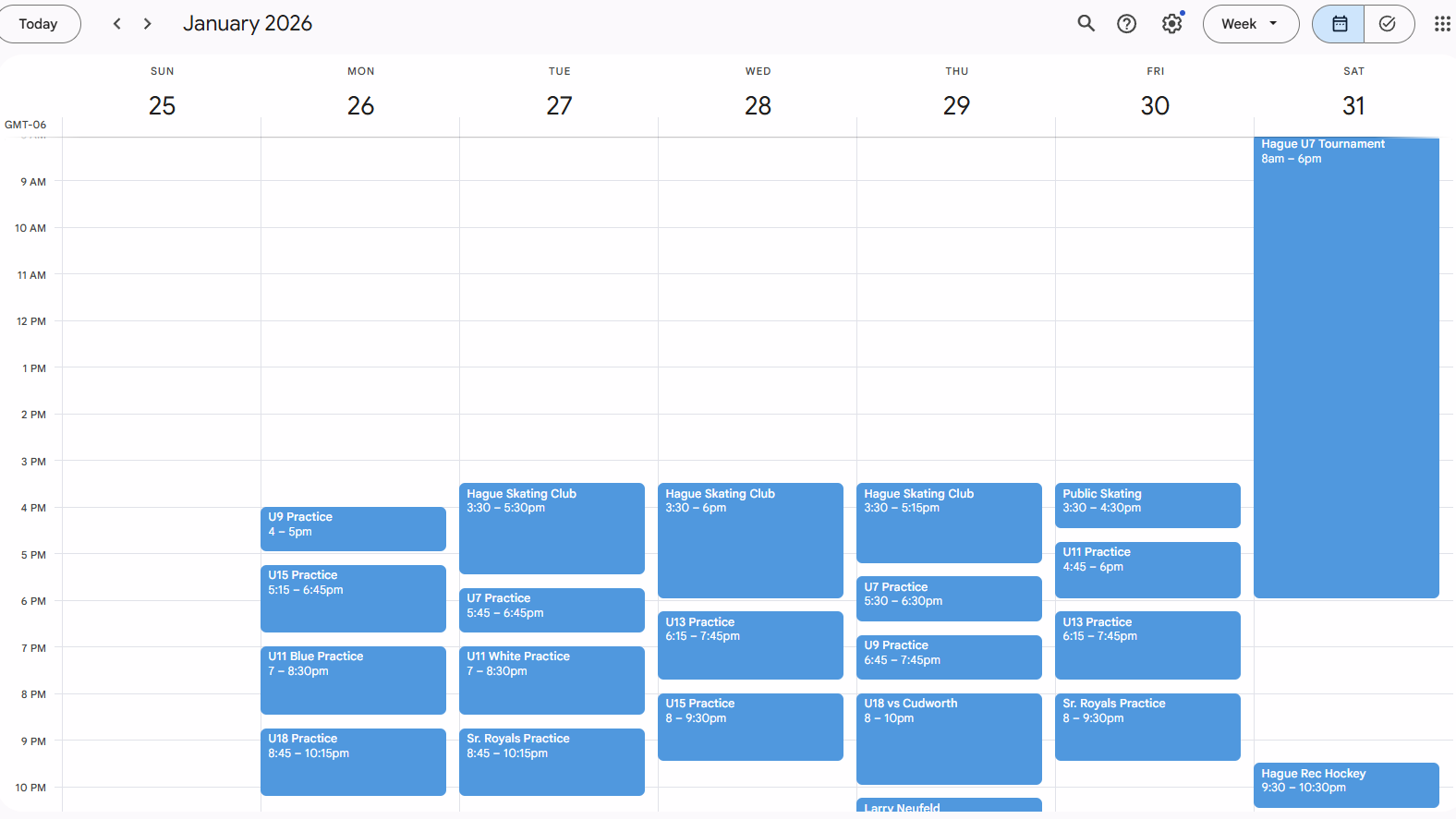The width and height of the screenshot is (1456, 819).
Task: Expand the Week view dropdown
Action: click(1250, 24)
